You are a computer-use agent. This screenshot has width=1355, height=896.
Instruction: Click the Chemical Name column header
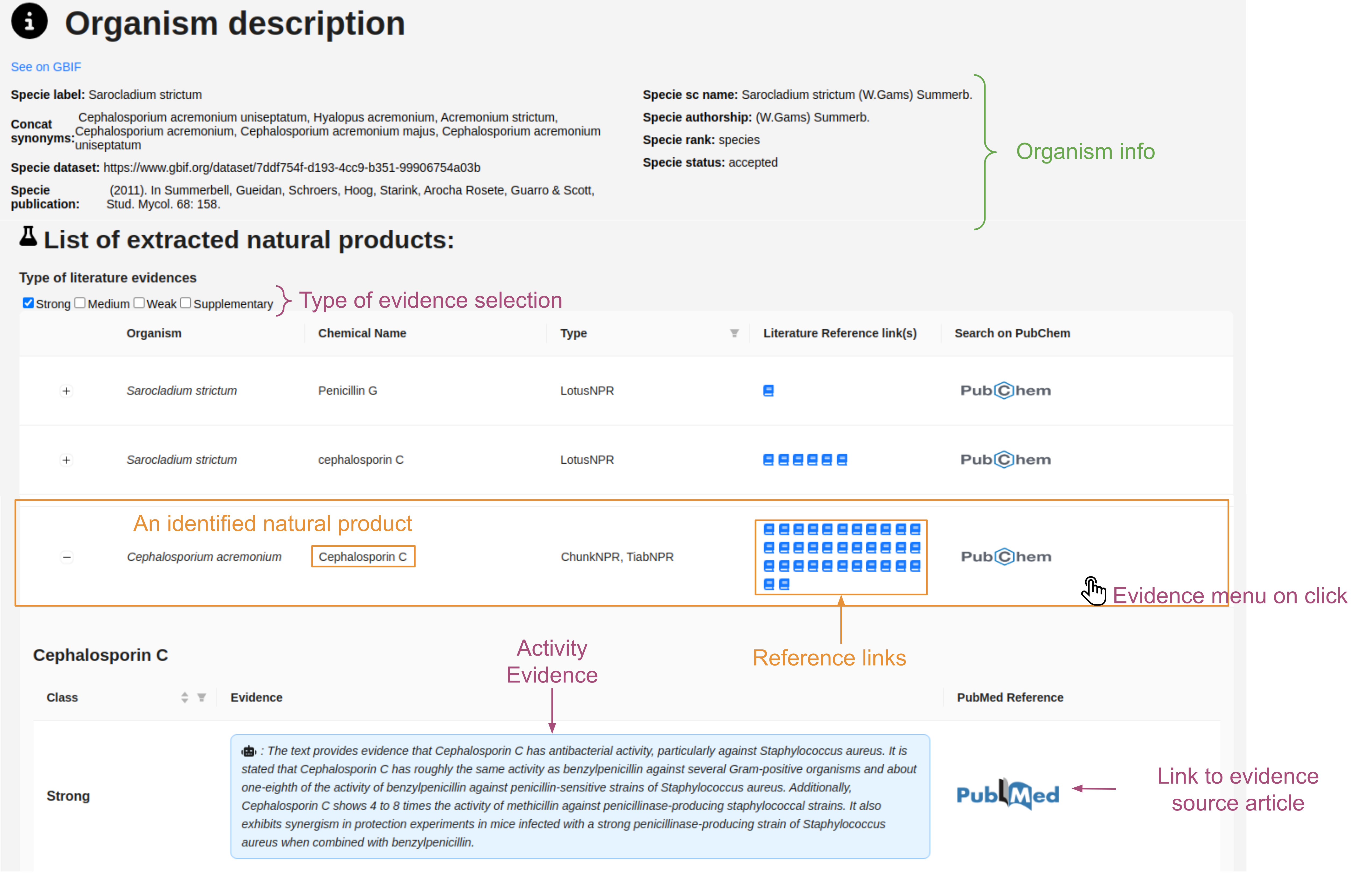(362, 333)
